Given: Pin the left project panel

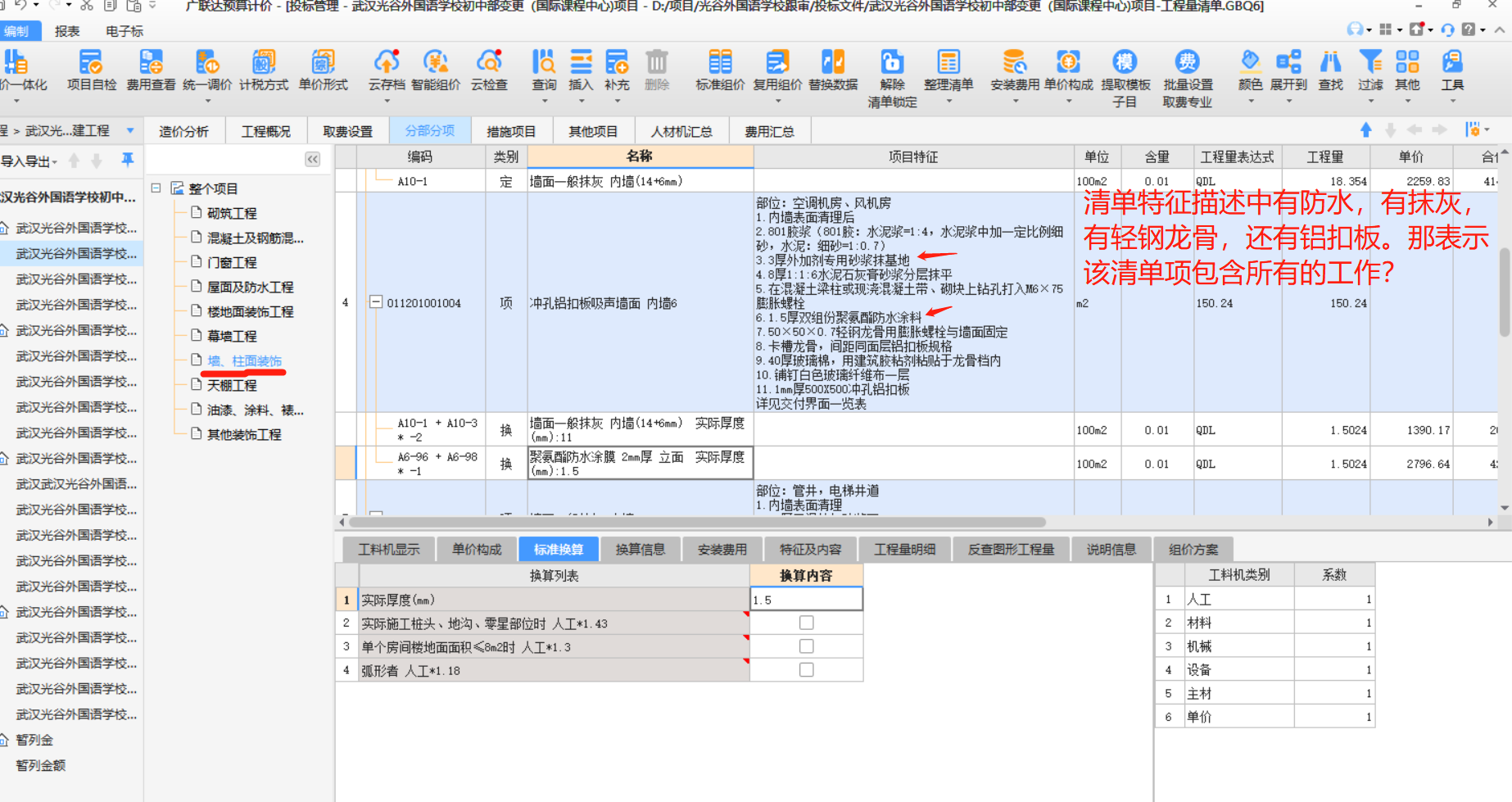Looking at the screenshot, I should (127, 160).
